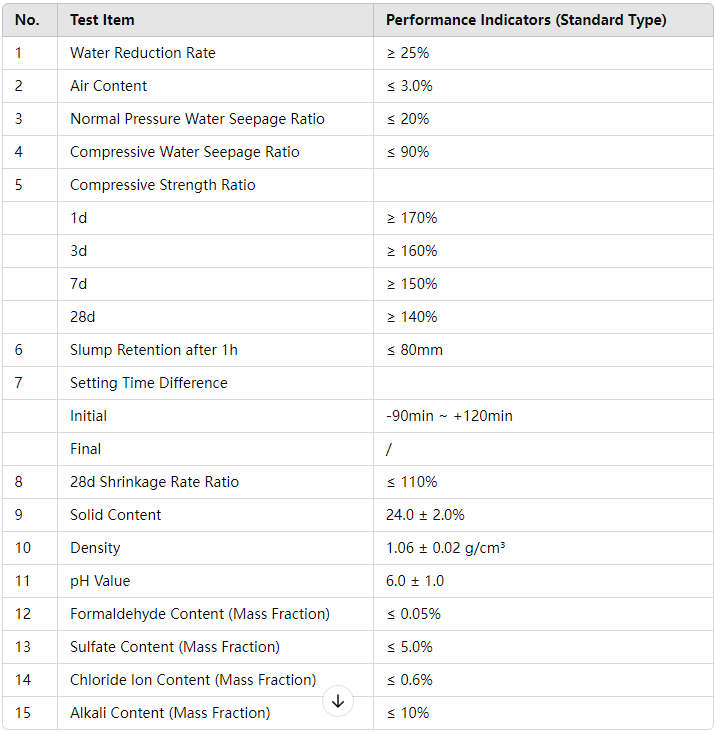This screenshot has width=716, height=733.
Task: Select the 'Solid Content' row label
Action: pos(115,515)
